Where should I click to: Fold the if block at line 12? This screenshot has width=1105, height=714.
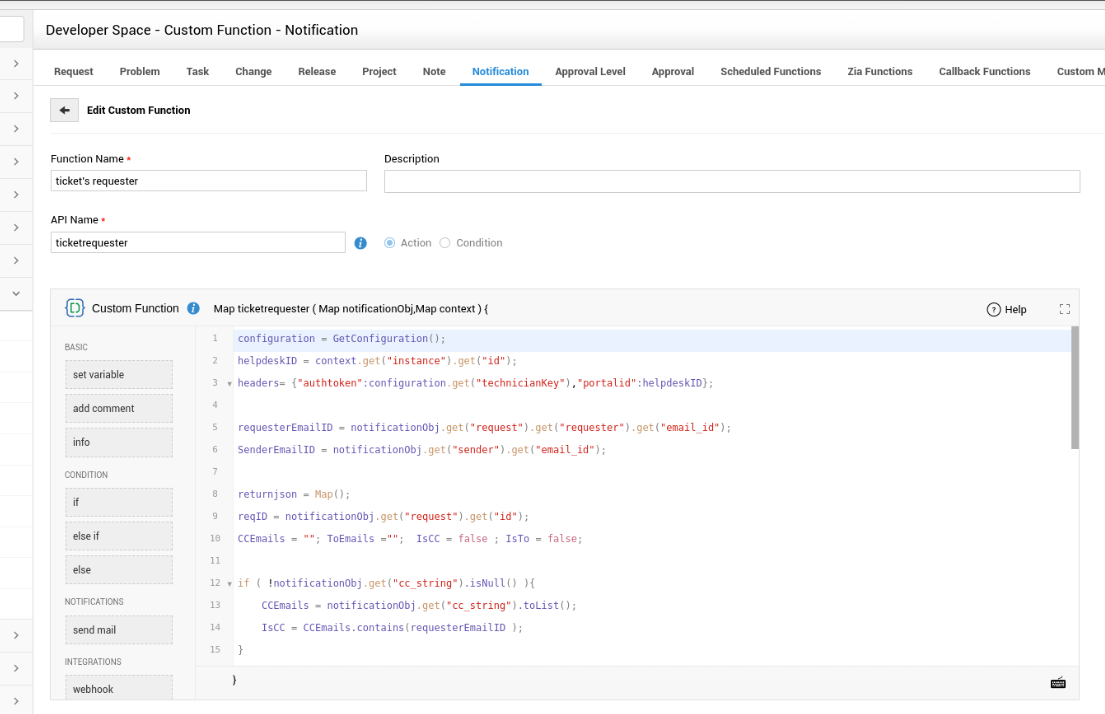[x=229, y=583]
